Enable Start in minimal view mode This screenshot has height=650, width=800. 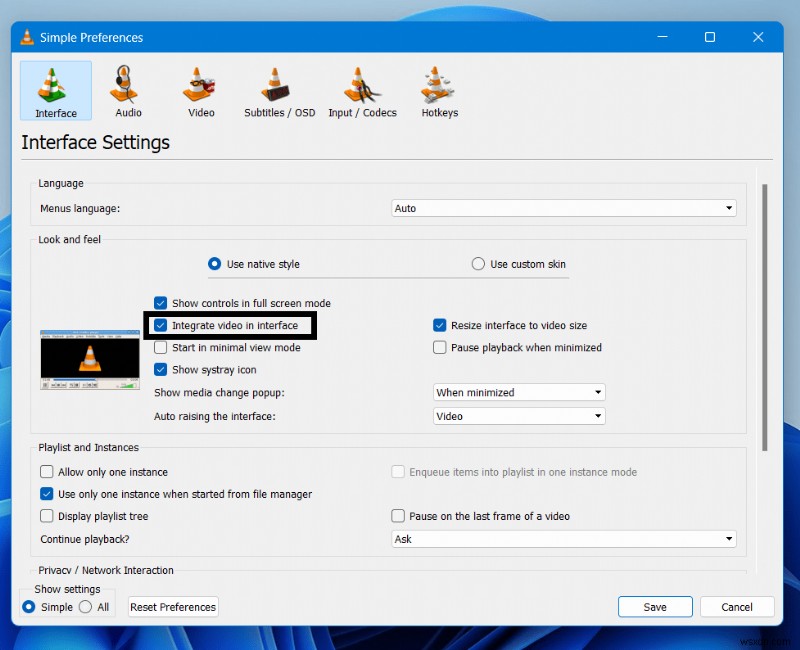pos(160,347)
